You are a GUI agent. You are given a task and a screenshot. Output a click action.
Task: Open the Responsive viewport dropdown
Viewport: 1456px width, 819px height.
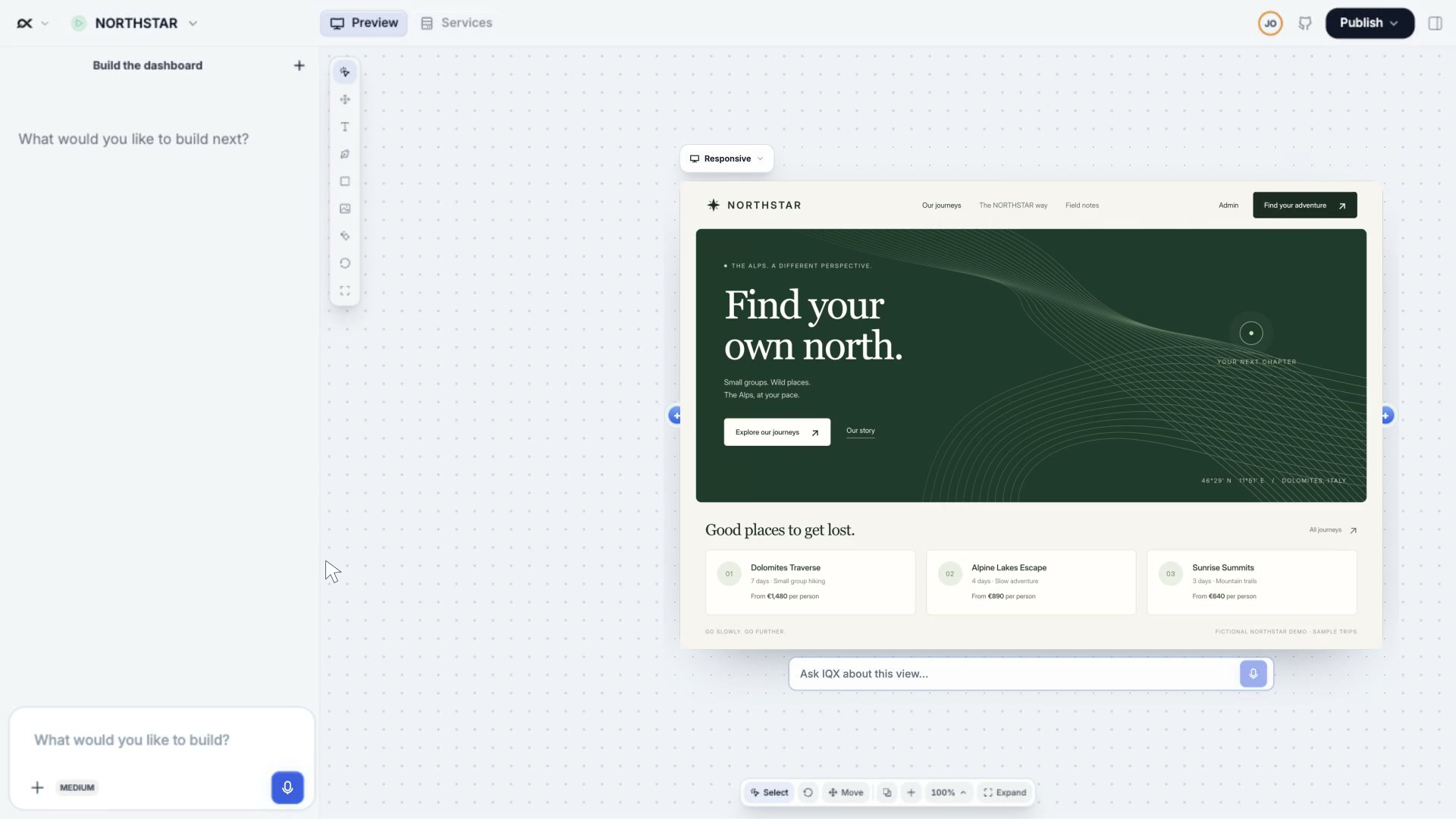pos(726,158)
